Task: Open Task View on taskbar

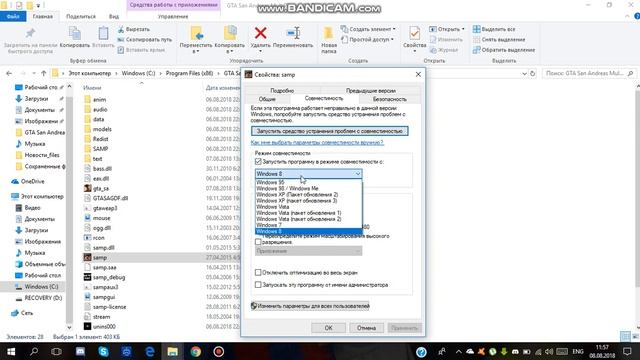Action: coord(57,351)
